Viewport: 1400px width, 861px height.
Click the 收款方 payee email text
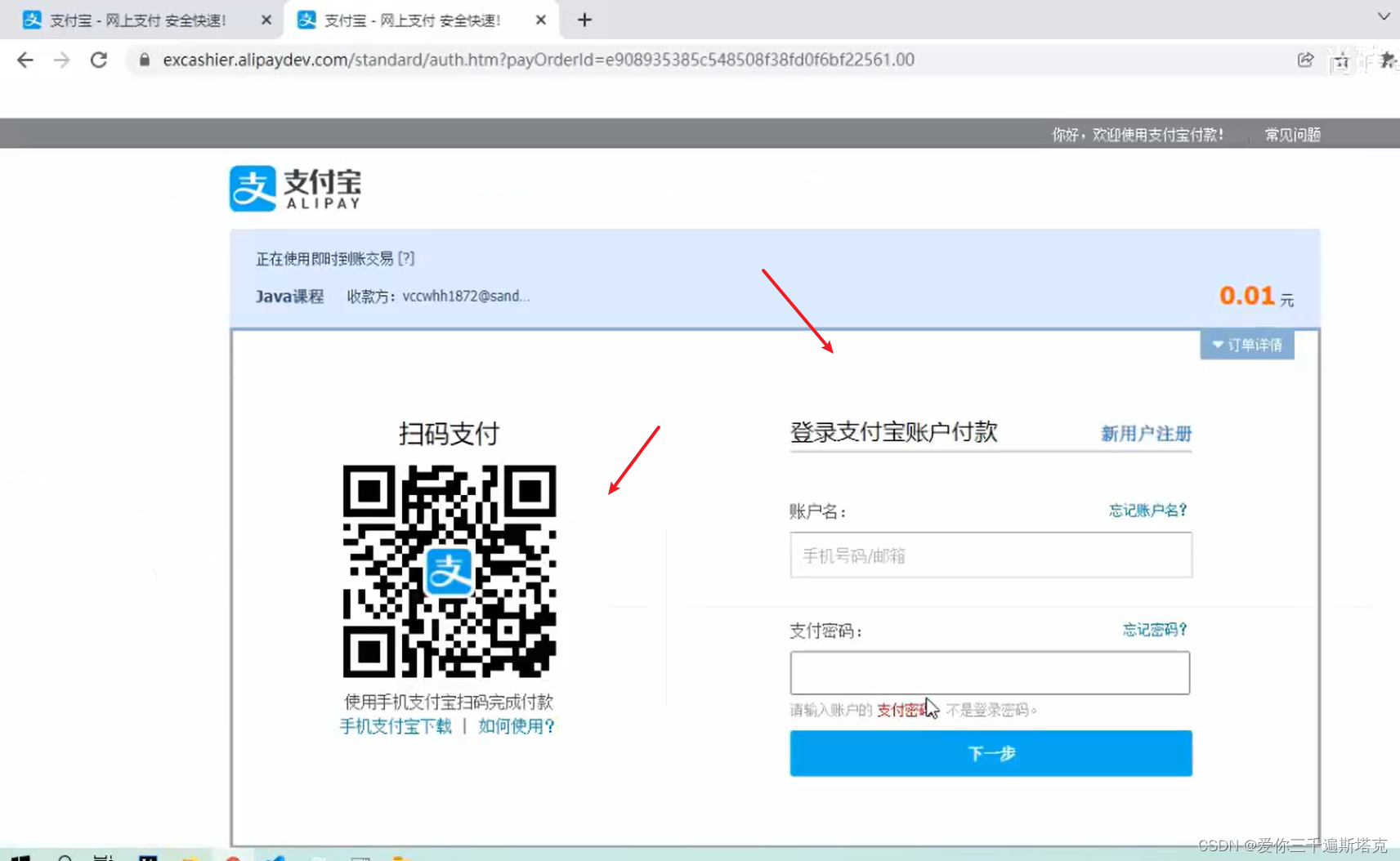click(438, 297)
